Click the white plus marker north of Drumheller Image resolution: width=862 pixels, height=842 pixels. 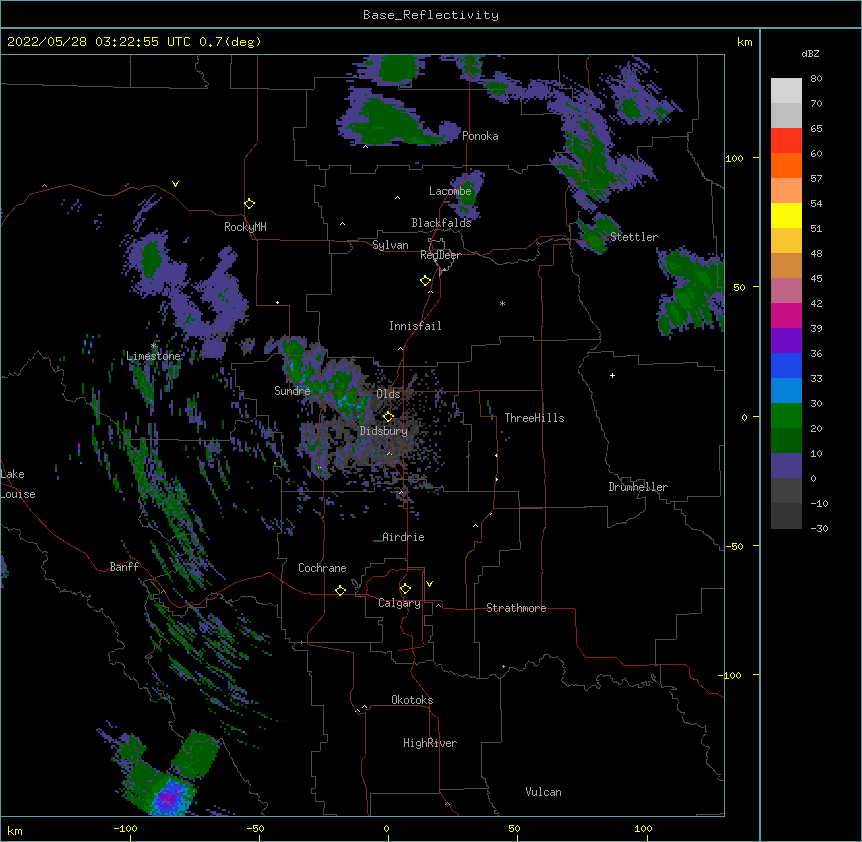point(612,375)
